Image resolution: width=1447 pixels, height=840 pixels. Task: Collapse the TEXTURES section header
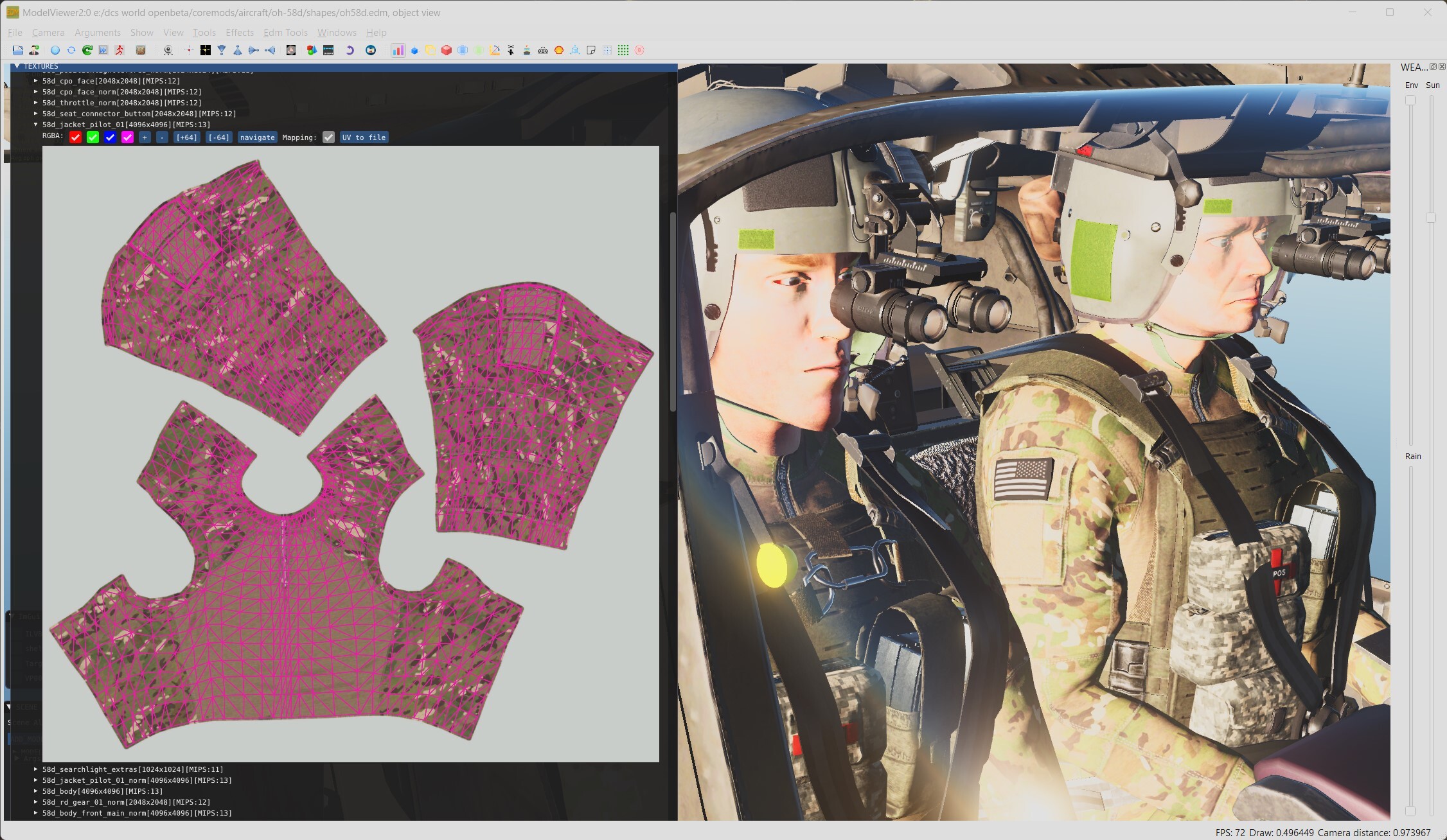click(17, 66)
